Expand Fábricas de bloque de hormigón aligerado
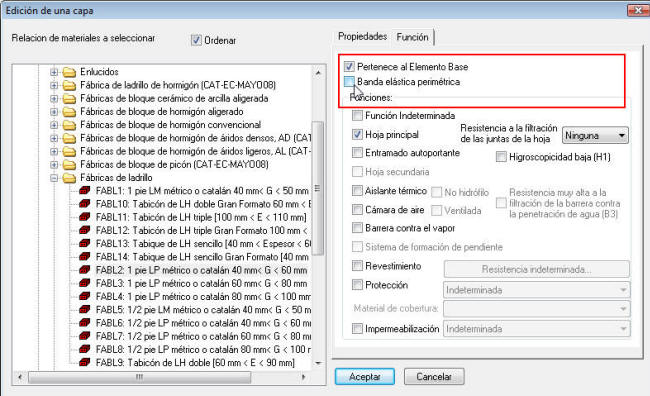This screenshot has width=650, height=396. coord(54,112)
